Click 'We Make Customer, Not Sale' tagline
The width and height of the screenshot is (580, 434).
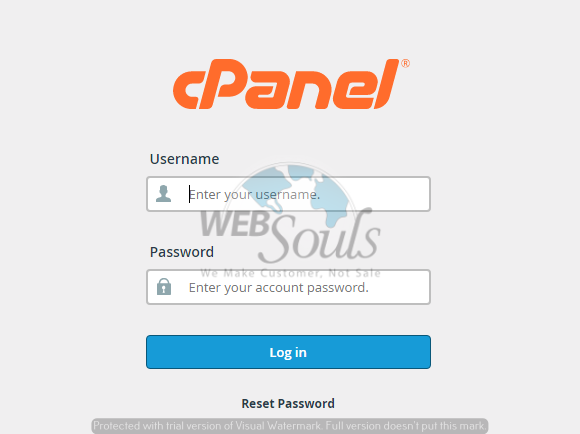290,273
